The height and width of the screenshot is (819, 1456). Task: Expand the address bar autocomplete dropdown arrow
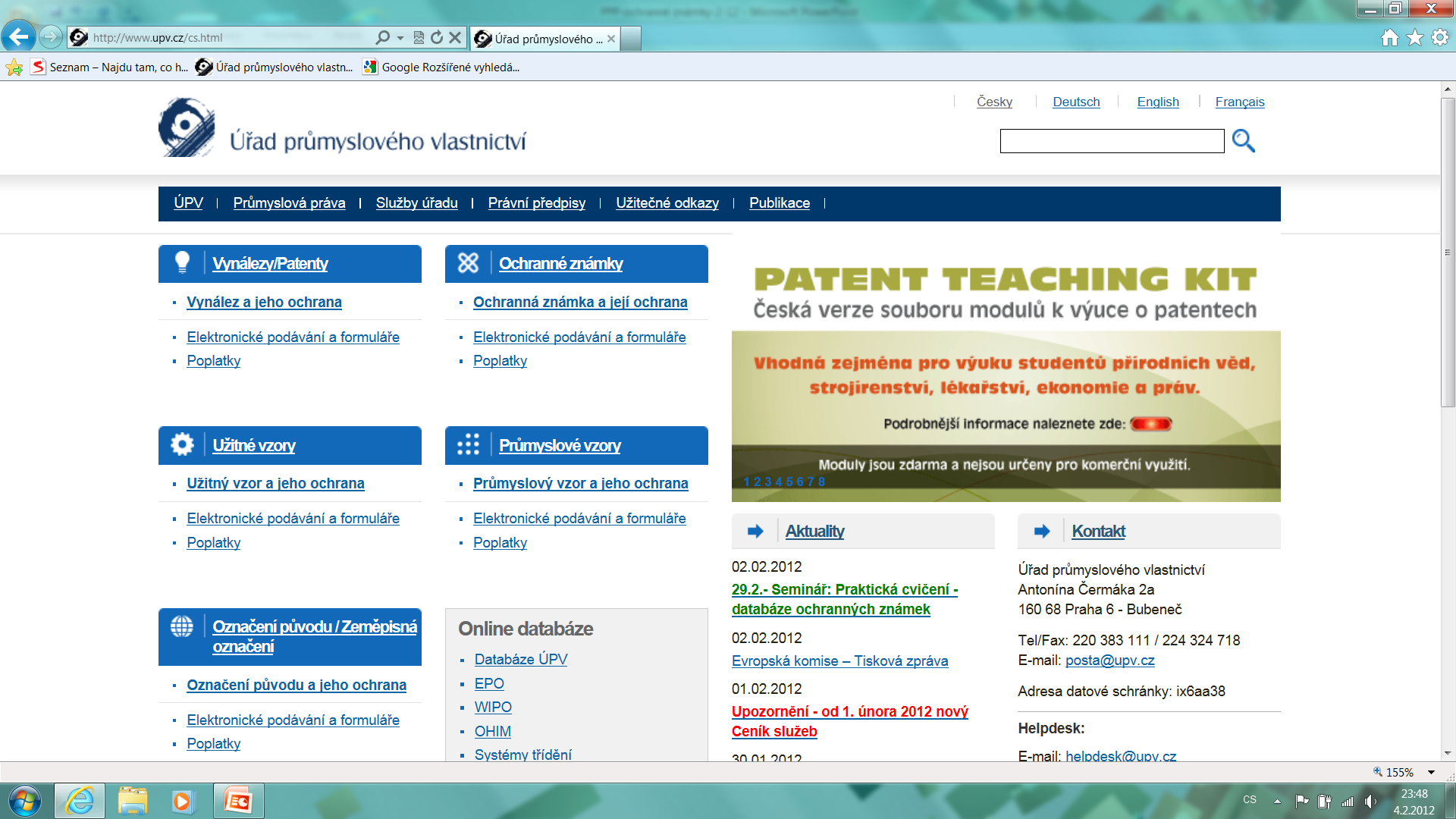click(x=400, y=38)
